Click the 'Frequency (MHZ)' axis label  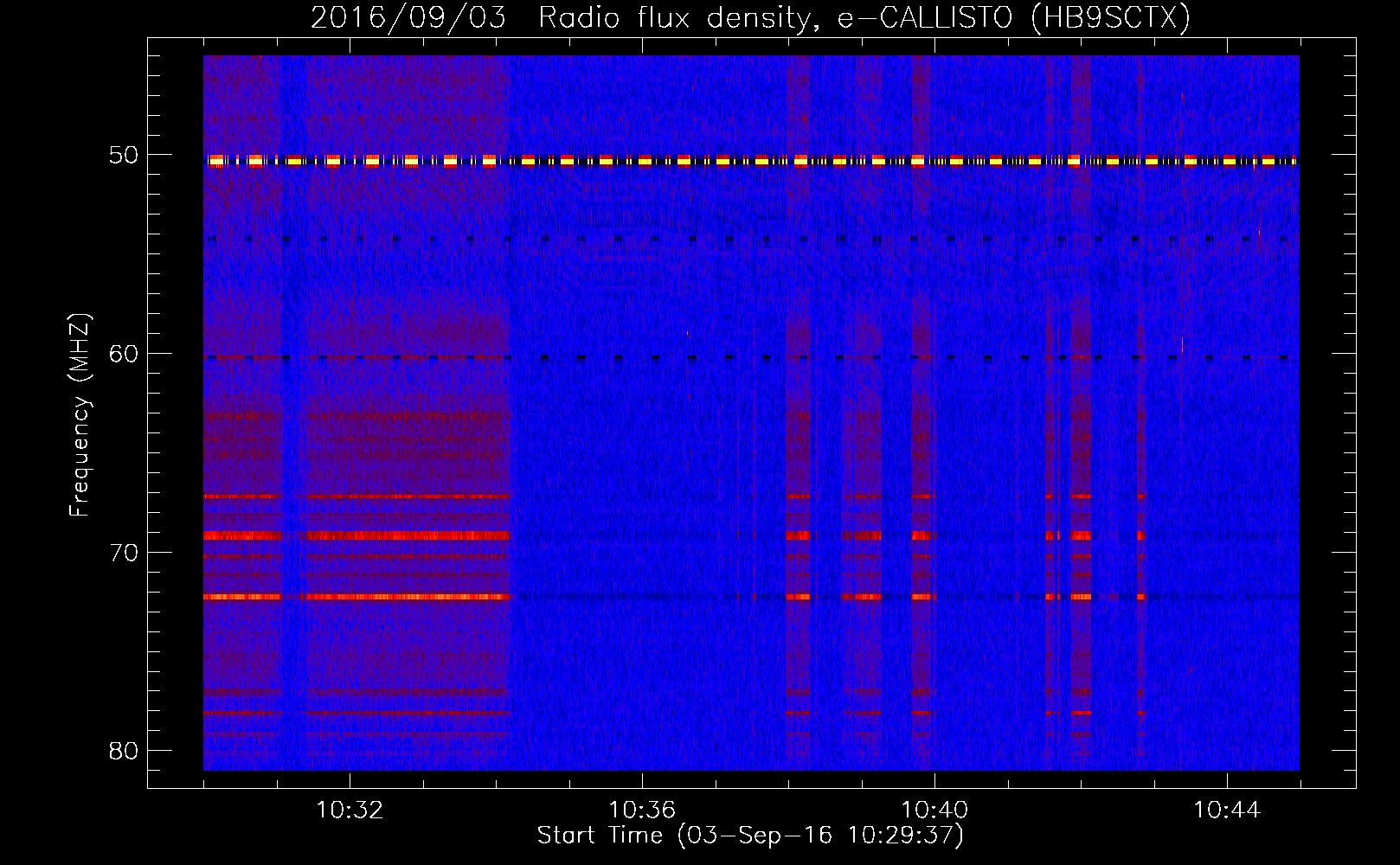(x=80, y=415)
